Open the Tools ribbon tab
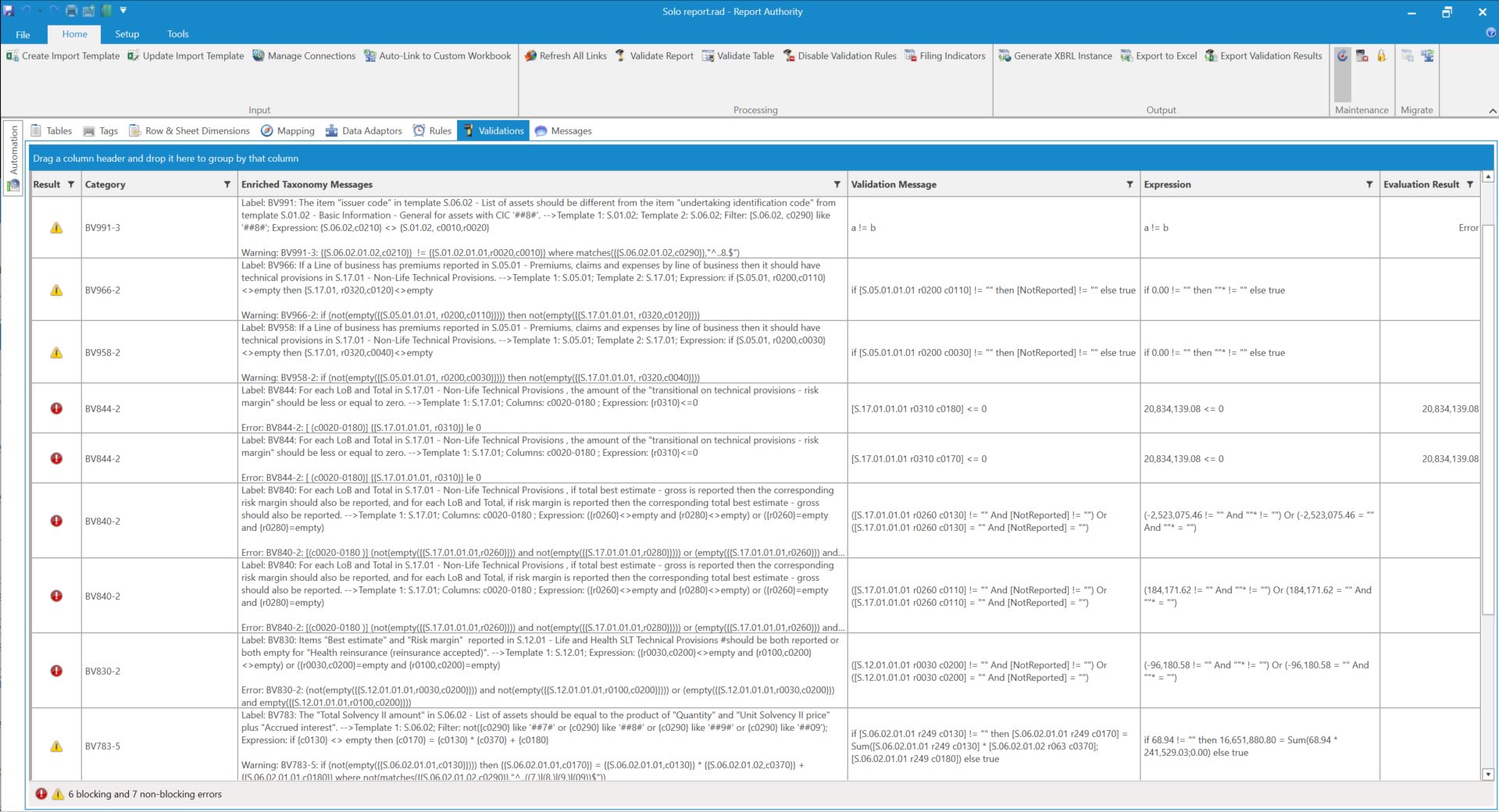 click(178, 34)
